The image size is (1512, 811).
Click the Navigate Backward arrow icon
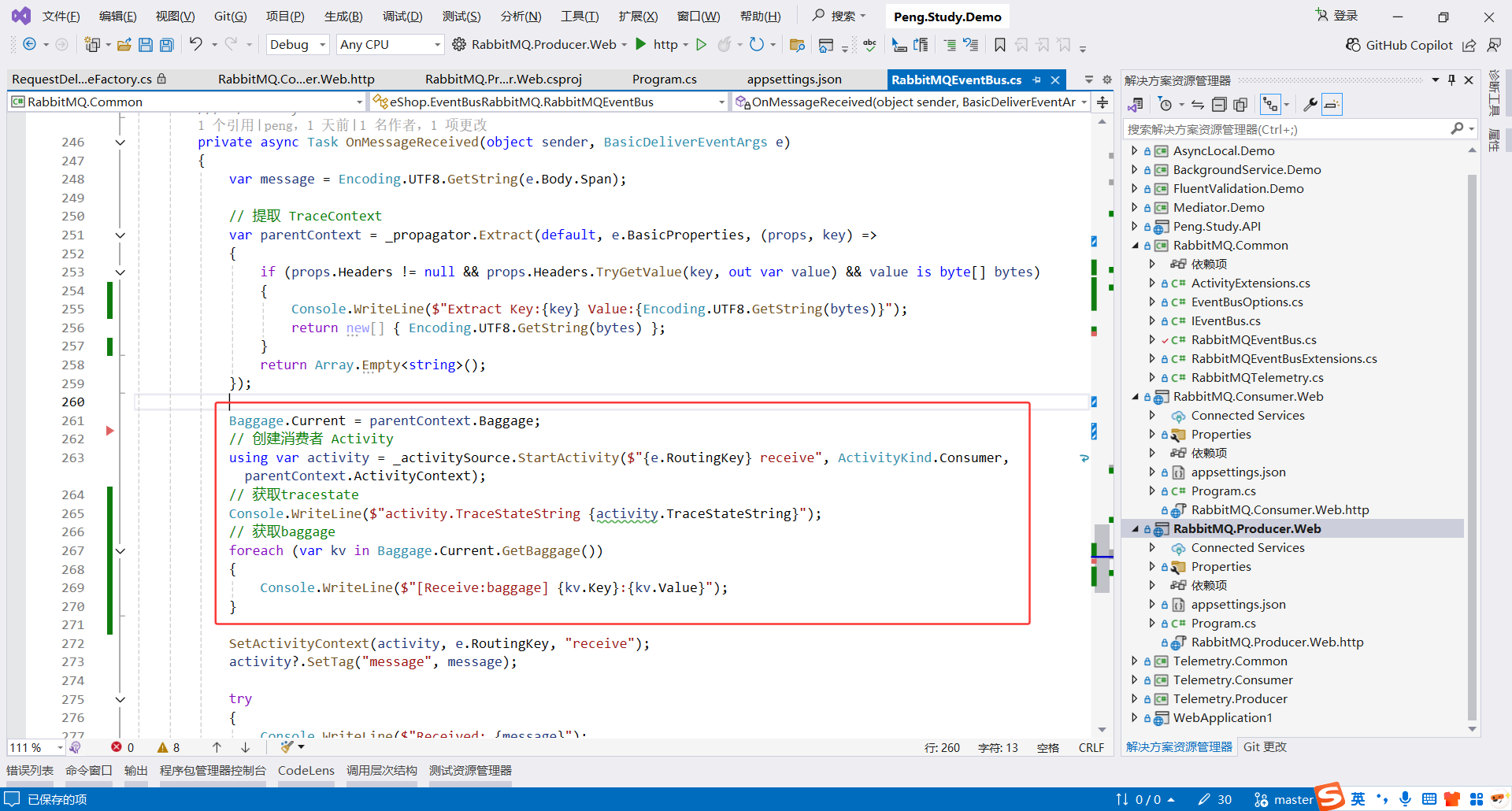click(x=29, y=45)
